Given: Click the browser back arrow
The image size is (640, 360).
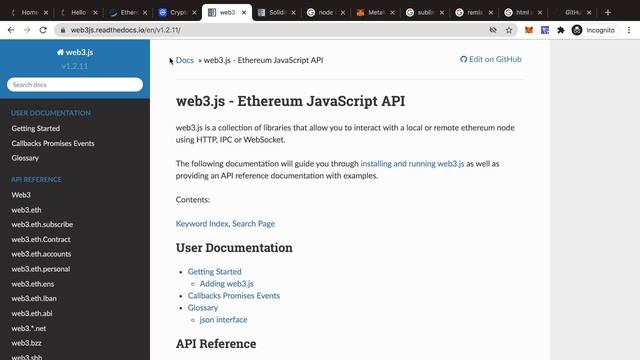Looking at the screenshot, I should tap(11, 30).
